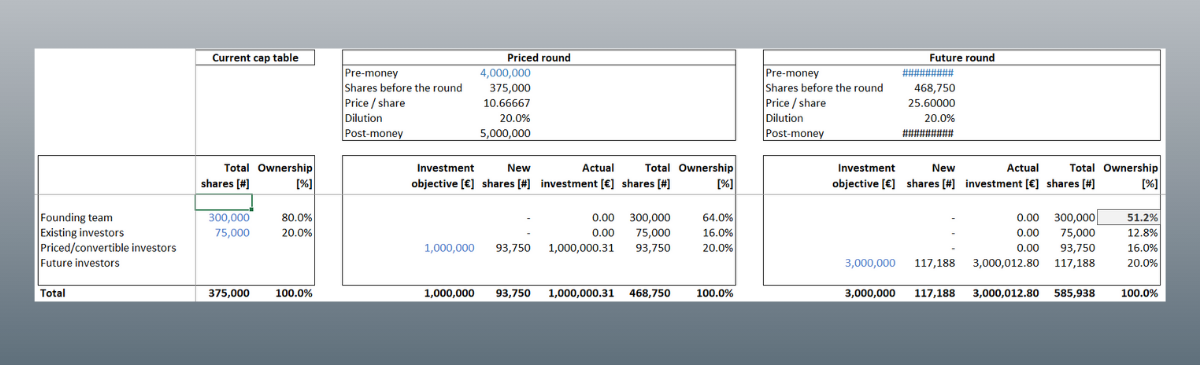
Task: Click the Current cap table total 100.0%
Action: click(293, 293)
